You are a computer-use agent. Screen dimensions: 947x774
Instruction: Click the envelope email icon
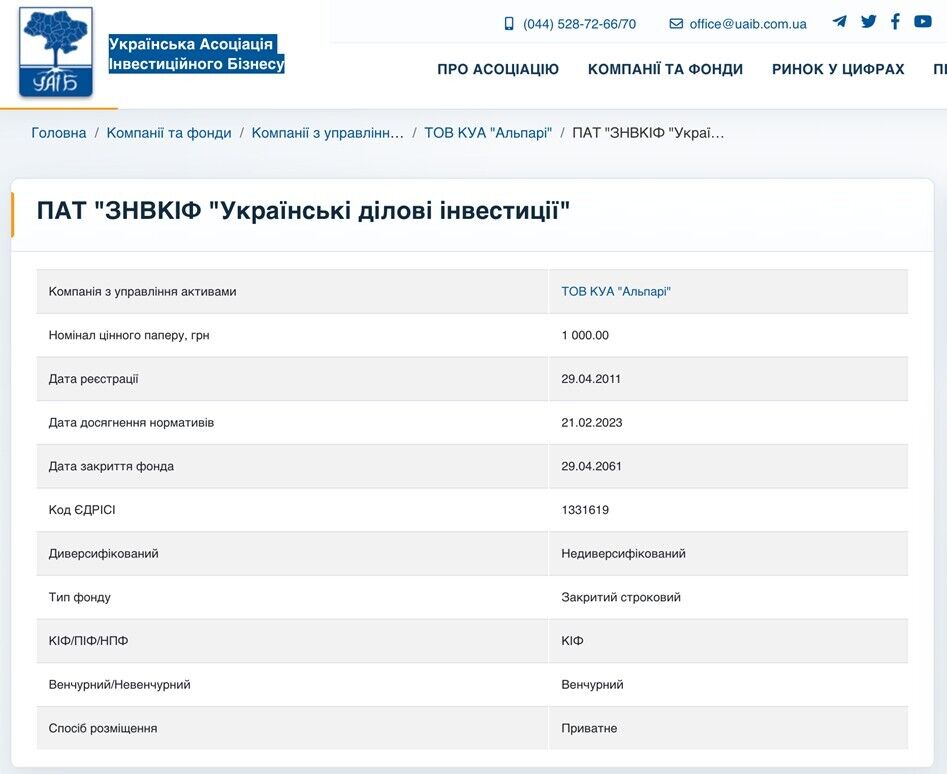[x=676, y=24]
